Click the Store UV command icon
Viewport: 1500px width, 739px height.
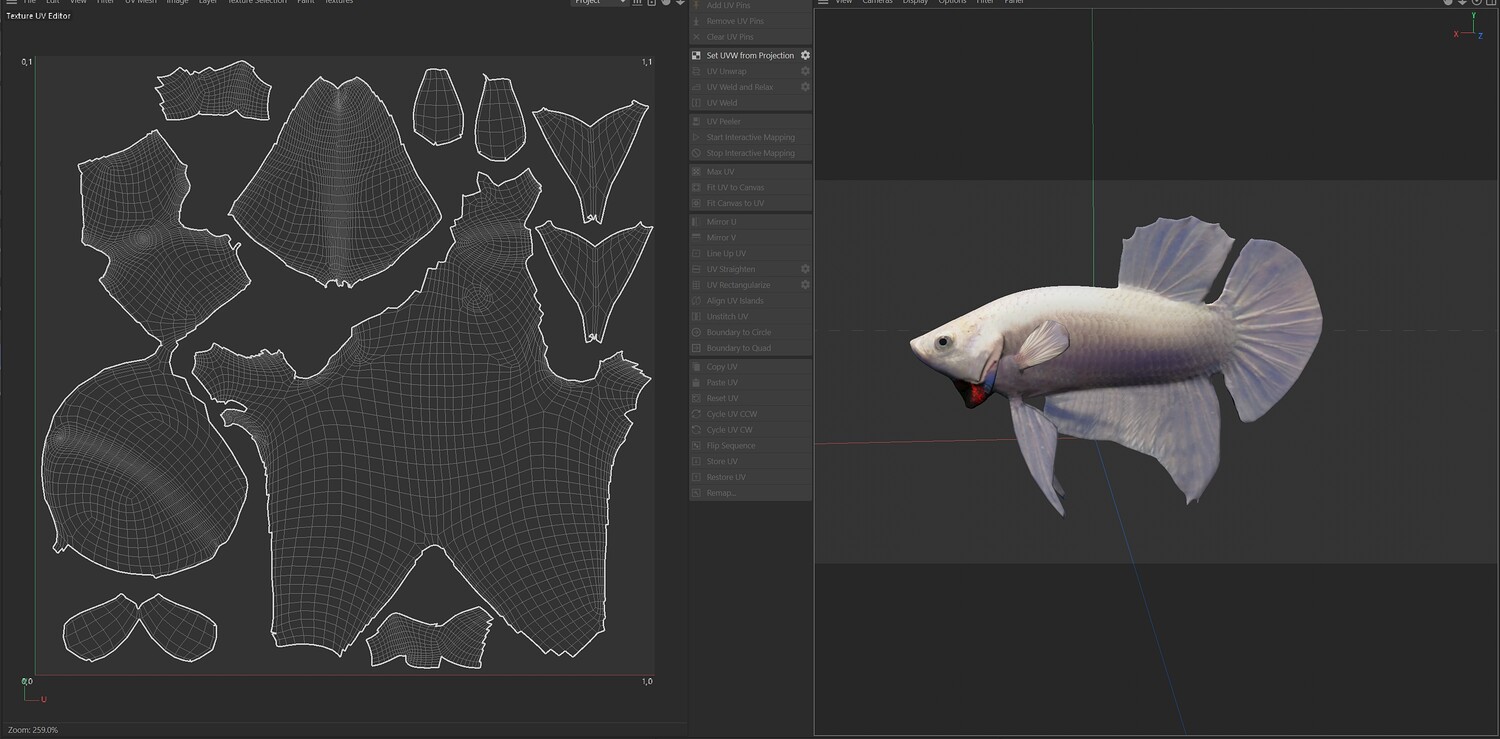click(696, 461)
